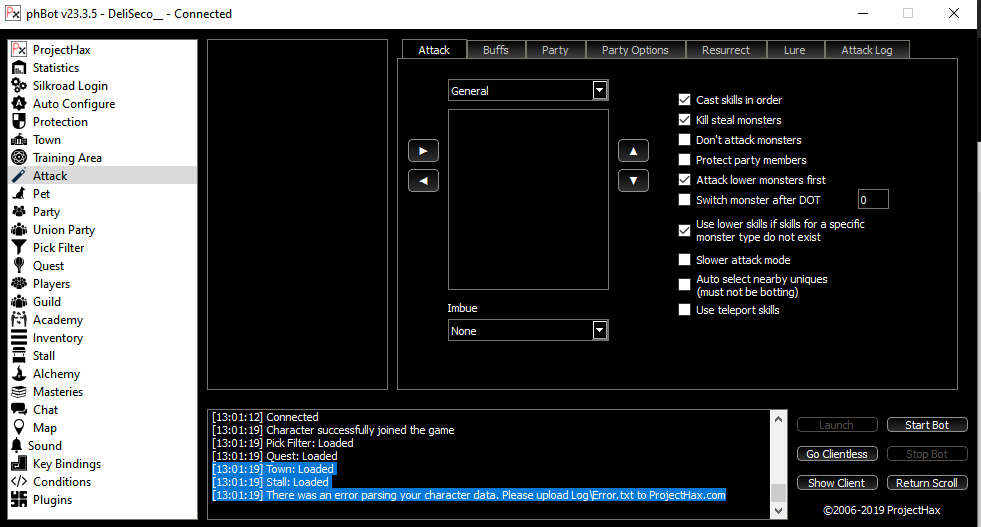Switch to the Buffs tab
The height and width of the screenshot is (527, 981).
click(495, 50)
